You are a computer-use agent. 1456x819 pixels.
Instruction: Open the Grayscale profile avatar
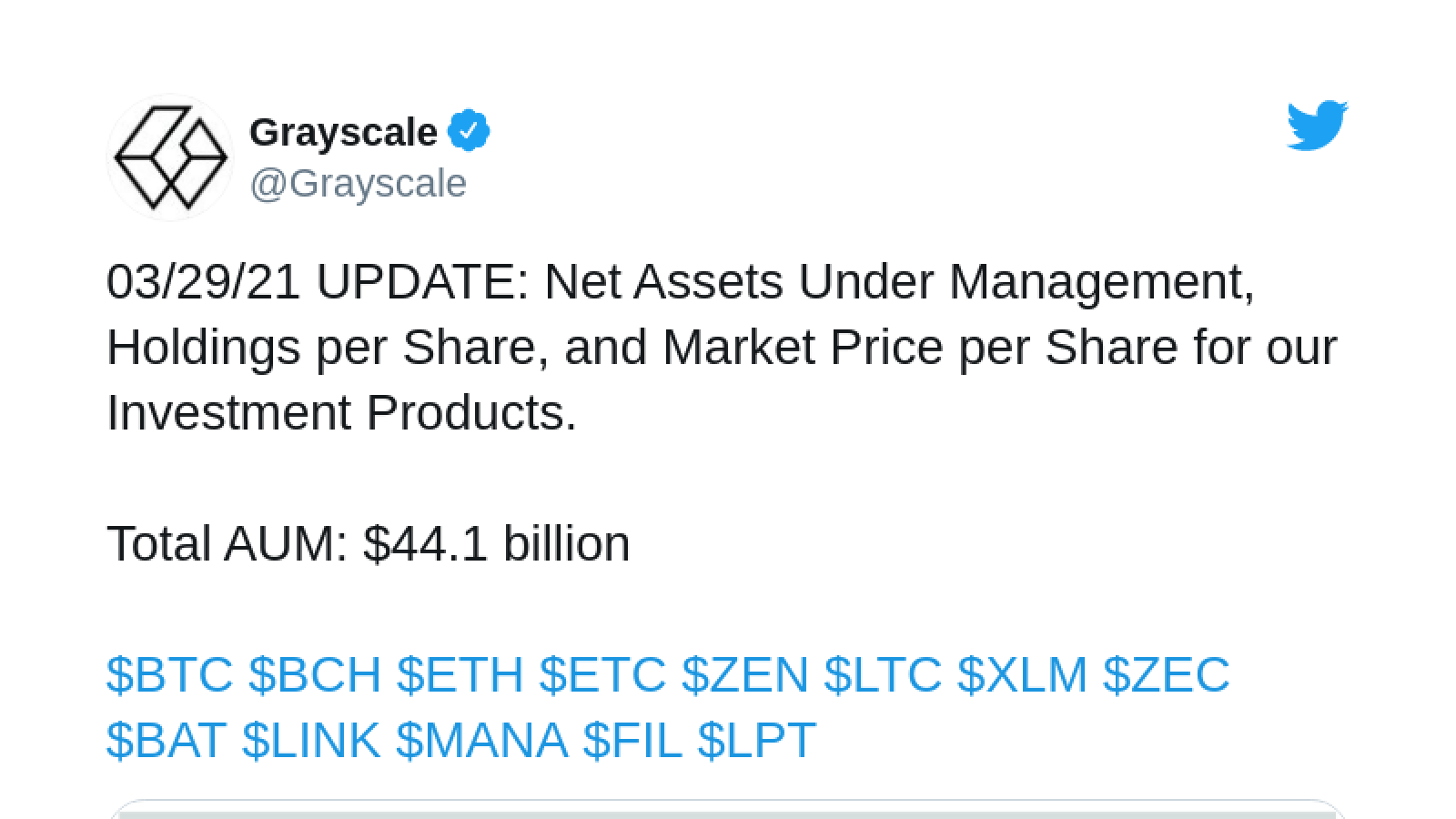pos(170,157)
